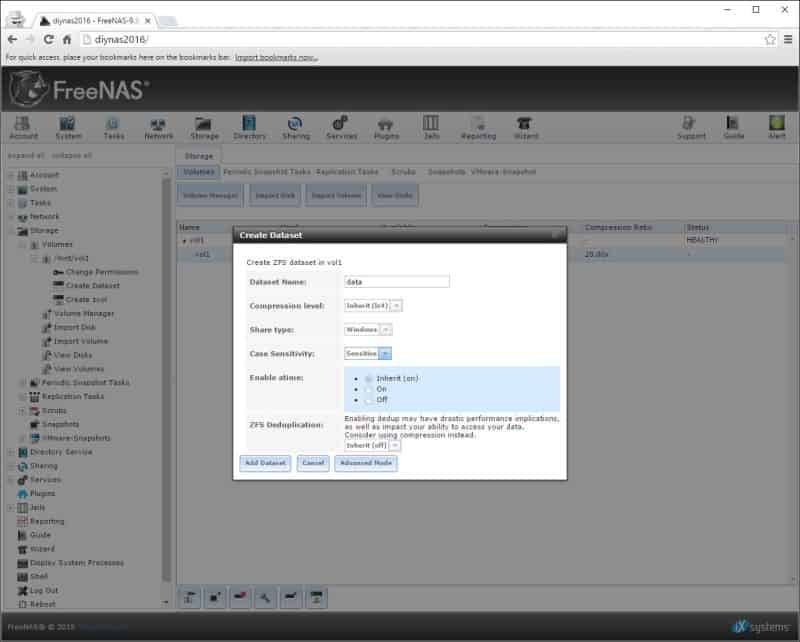This screenshot has width=800, height=642.
Task: Switch to the Scrubs tab
Action: tap(403, 172)
